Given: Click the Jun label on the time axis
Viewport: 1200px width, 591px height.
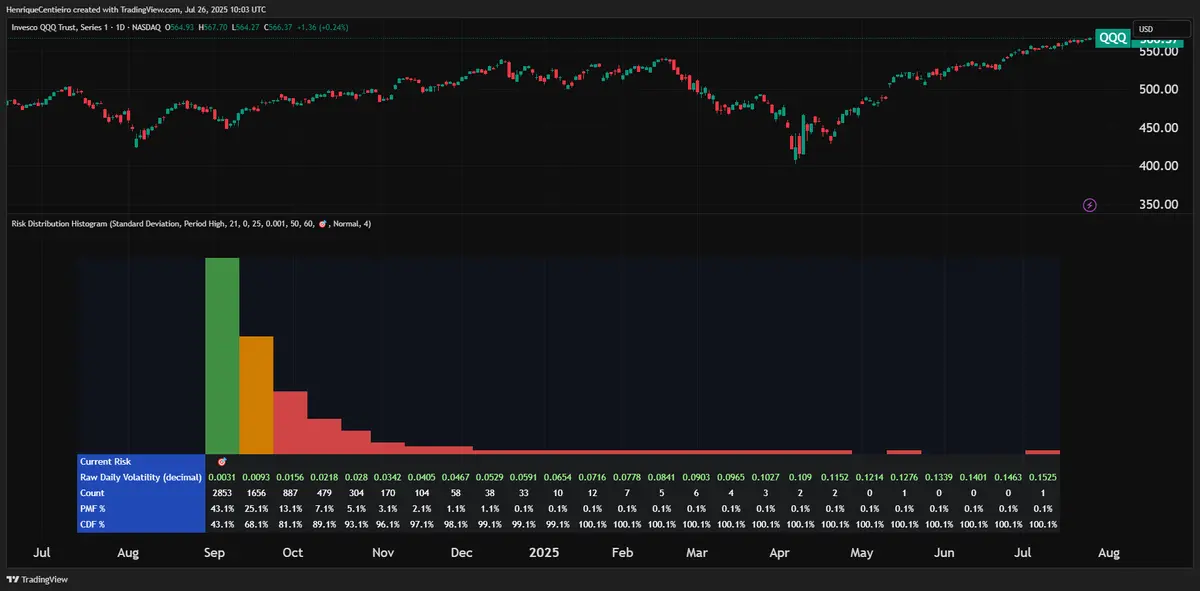Looking at the screenshot, I should [x=944, y=552].
